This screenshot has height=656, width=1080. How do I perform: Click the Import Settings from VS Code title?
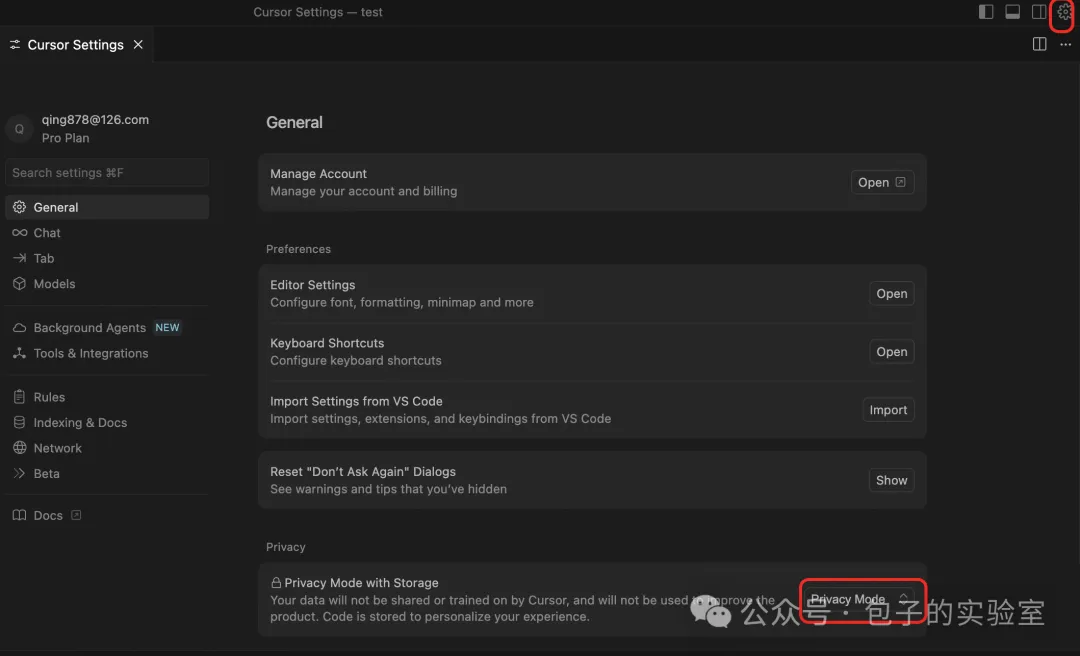click(x=356, y=401)
